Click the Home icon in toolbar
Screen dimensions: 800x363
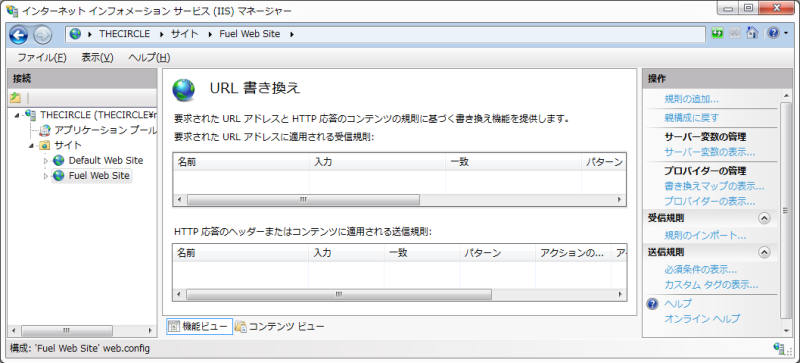(x=752, y=34)
